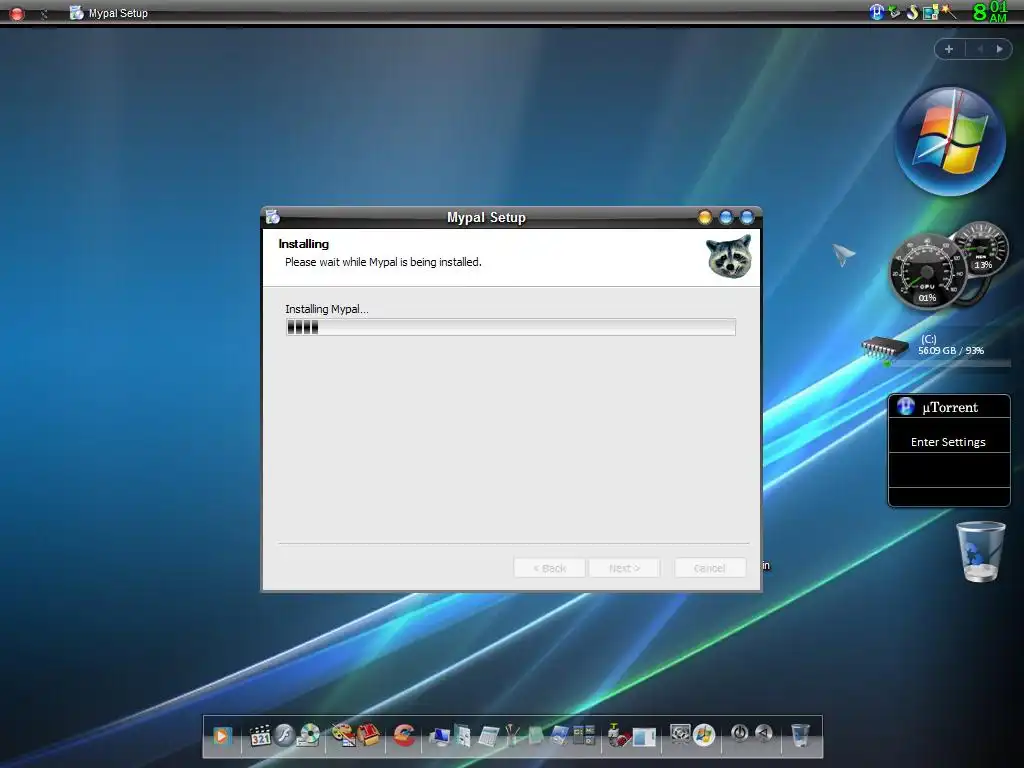Select Mypal Setup task in top bar
The image size is (1024, 768).
[x=109, y=13]
